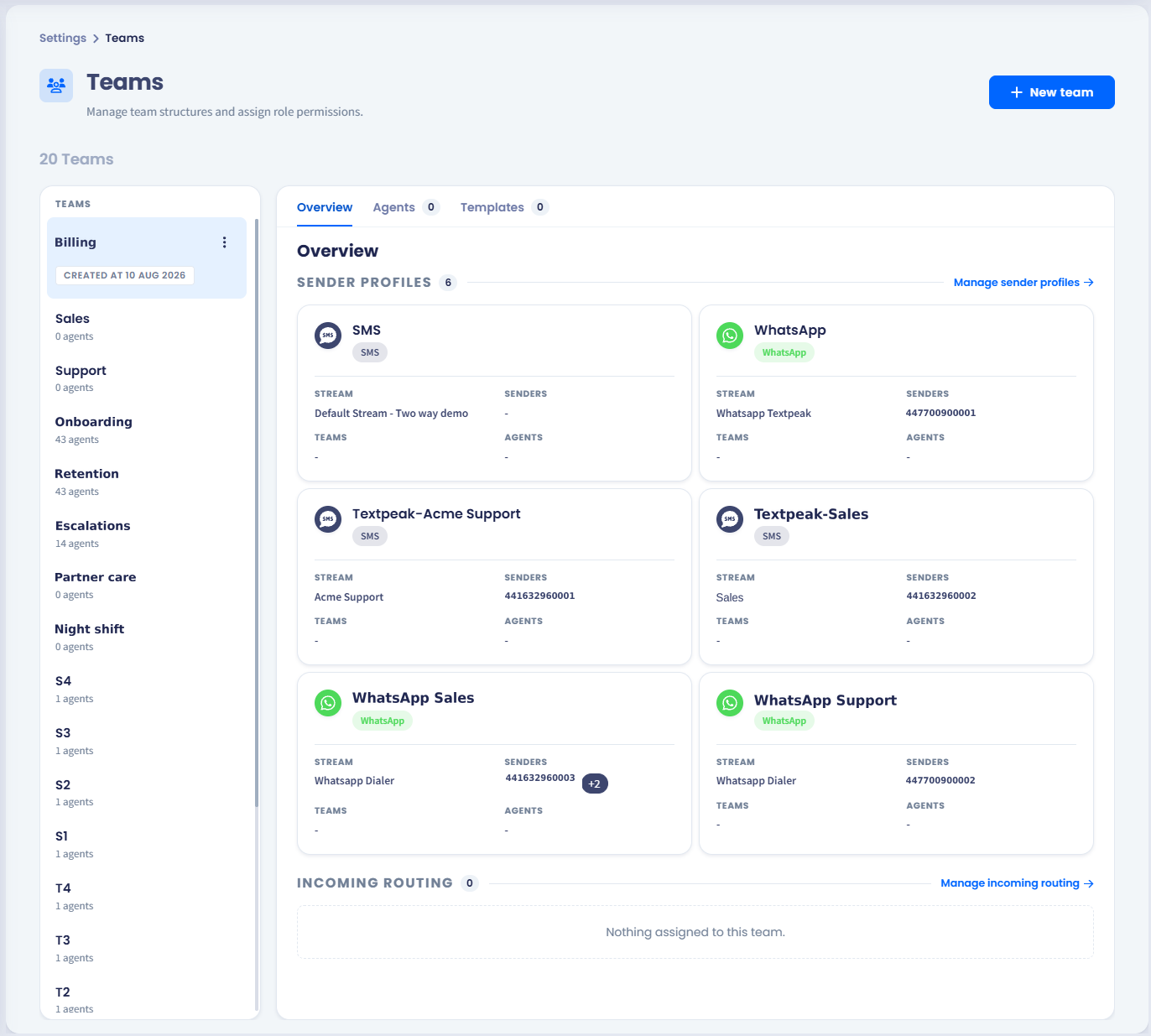The width and height of the screenshot is (1151, 1036).
Task: Click sender number 441632960003
Action: coord(540,778)
